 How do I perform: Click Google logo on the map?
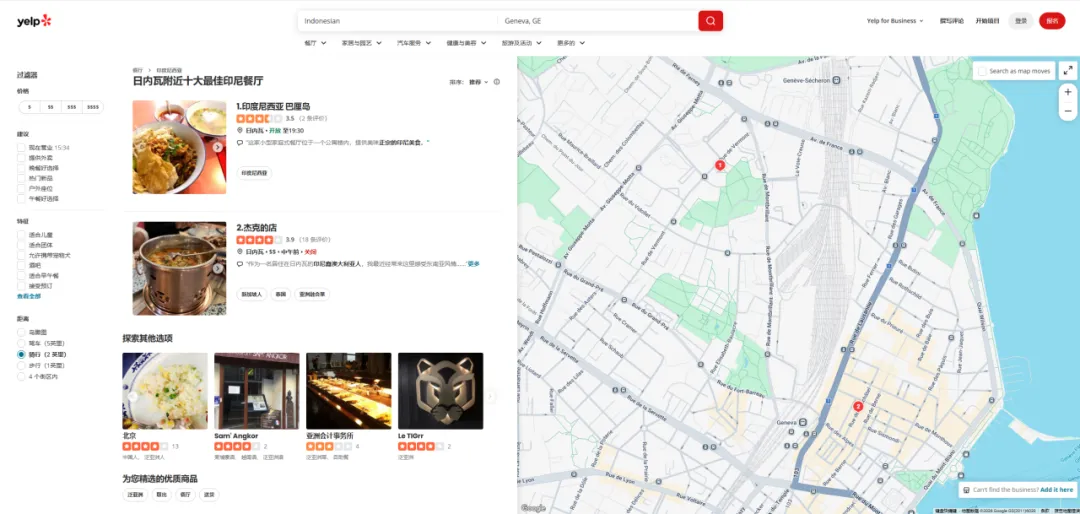(533, 508)
